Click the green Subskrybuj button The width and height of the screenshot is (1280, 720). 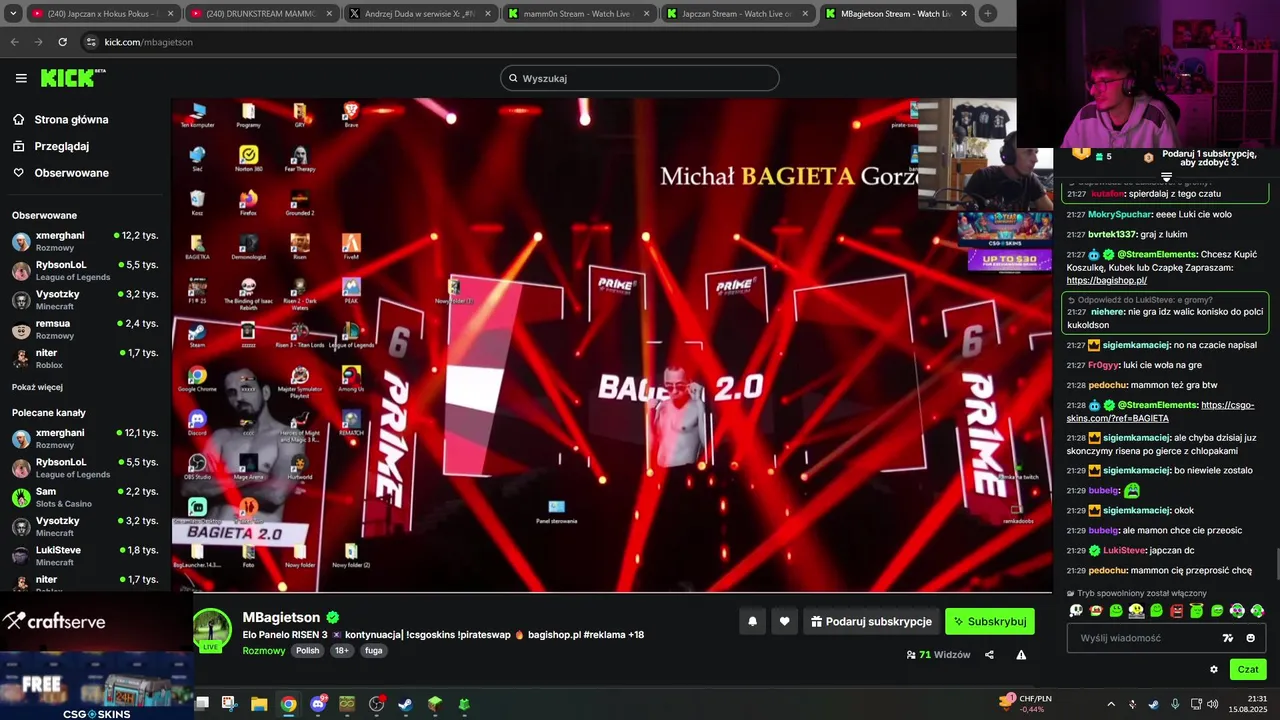(x=990, y=621)
